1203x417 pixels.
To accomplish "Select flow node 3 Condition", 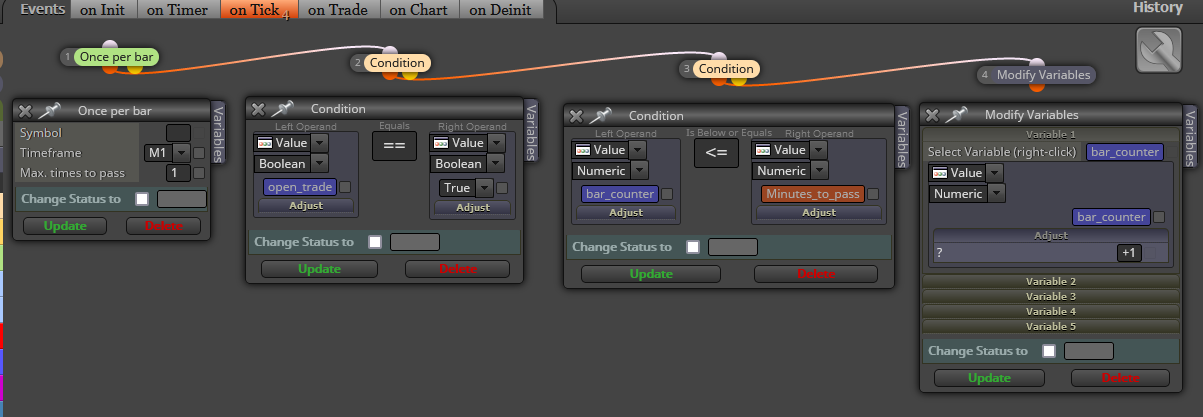I will point(725,69).
